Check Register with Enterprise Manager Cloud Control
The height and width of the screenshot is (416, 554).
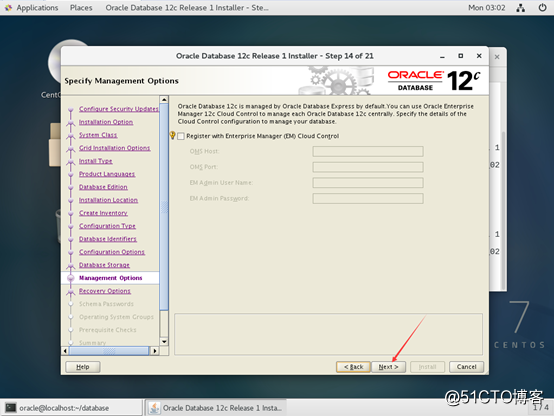coord(181,136)
